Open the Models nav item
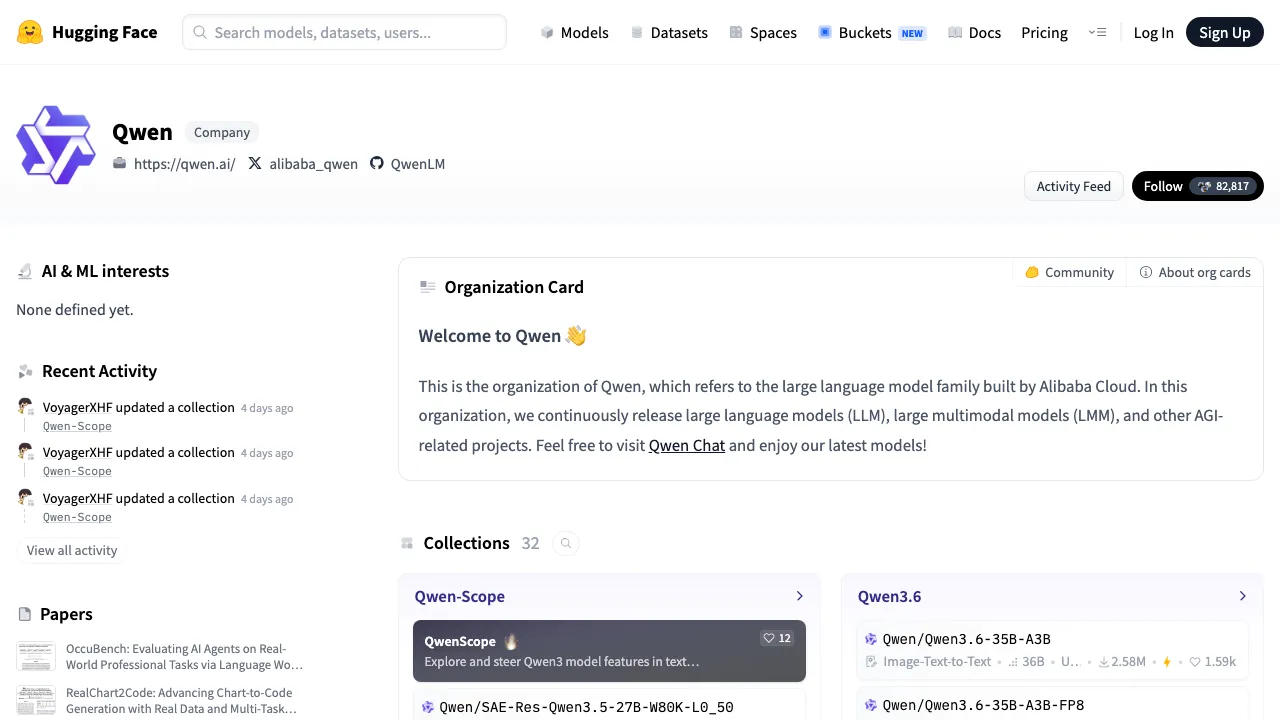The height and width of the screenshot is (720, 1280). (574, 32)
